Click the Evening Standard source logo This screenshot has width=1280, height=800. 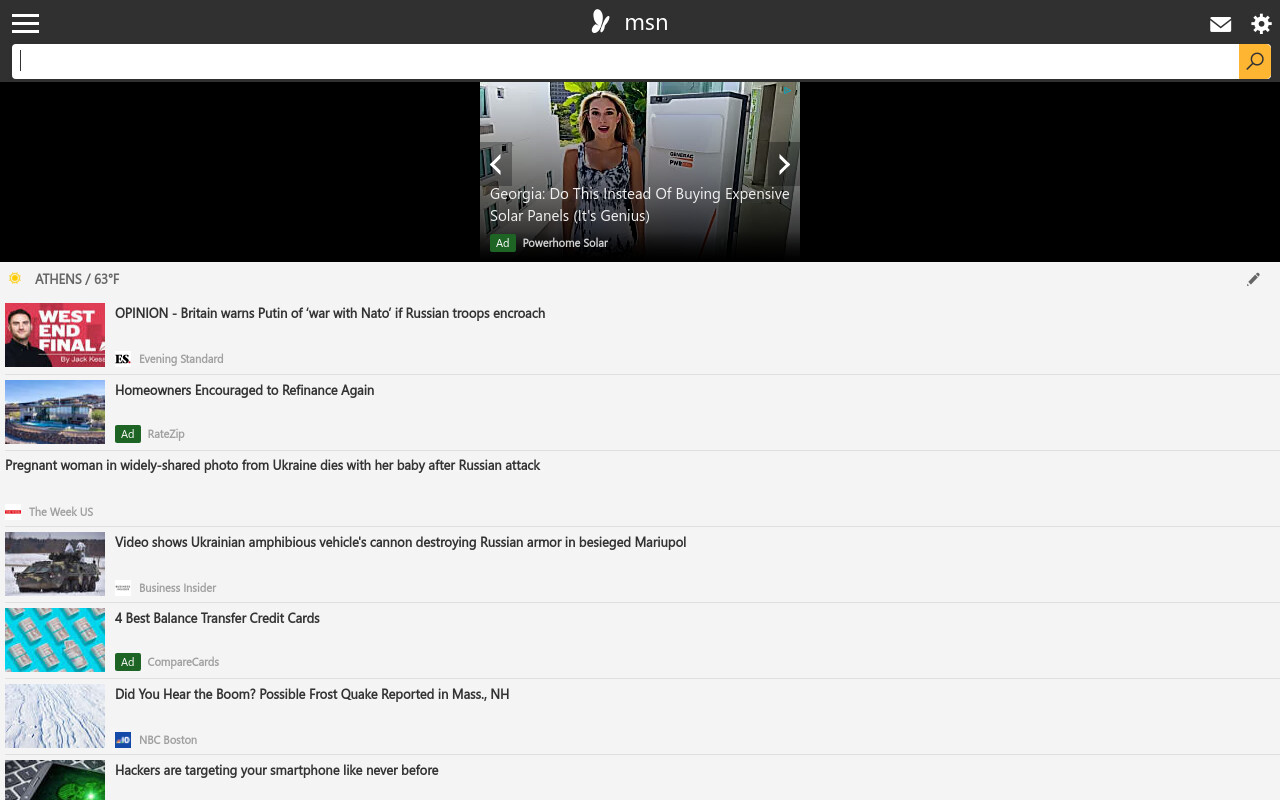tap(123, 359)
